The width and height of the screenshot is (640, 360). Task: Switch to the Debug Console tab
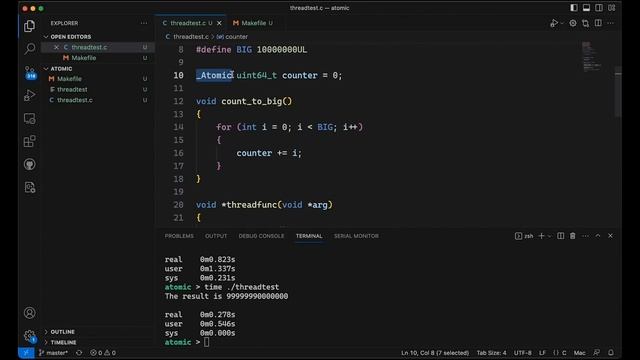coord(261,236)
